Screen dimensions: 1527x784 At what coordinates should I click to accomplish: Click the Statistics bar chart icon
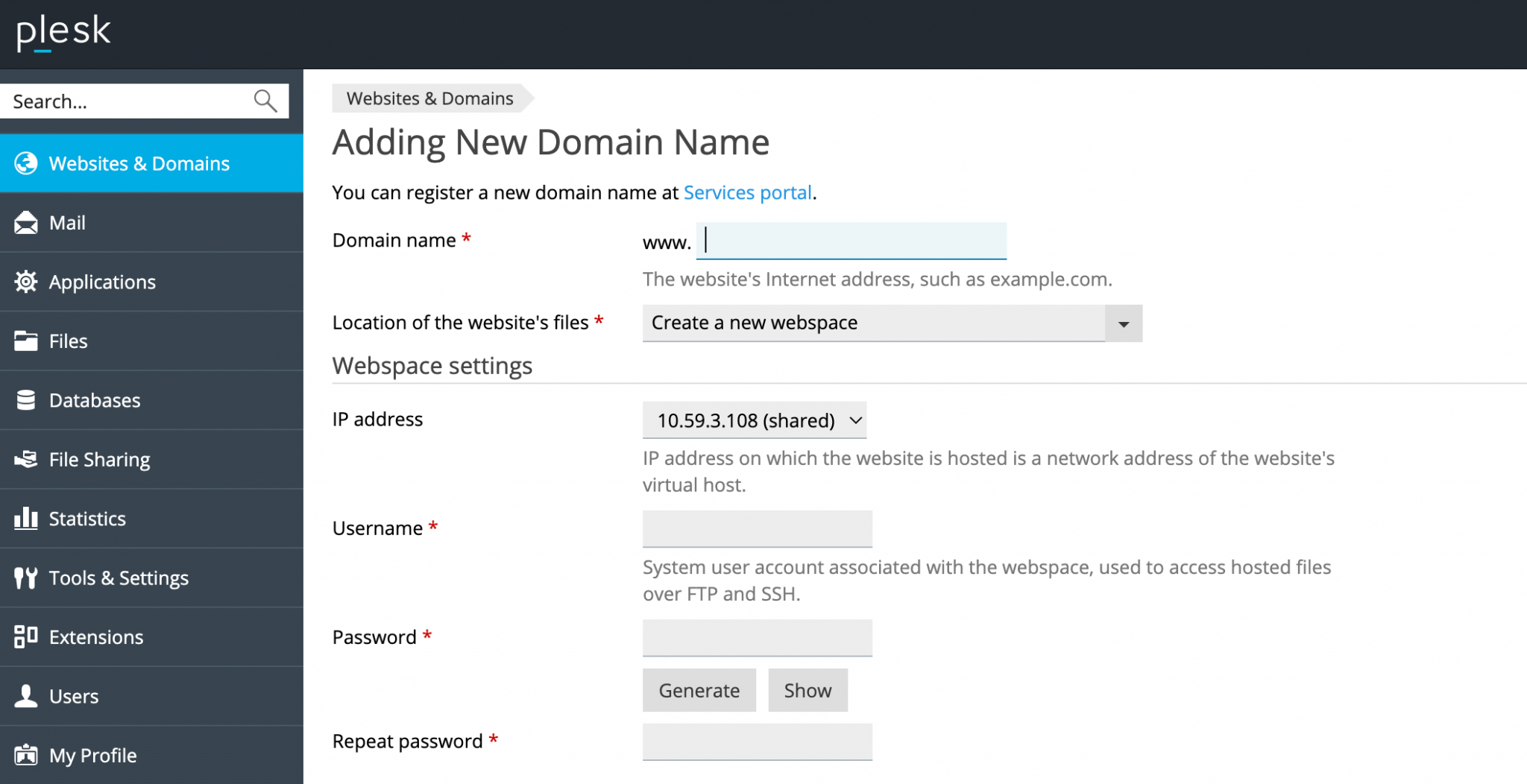click(26, 518)
